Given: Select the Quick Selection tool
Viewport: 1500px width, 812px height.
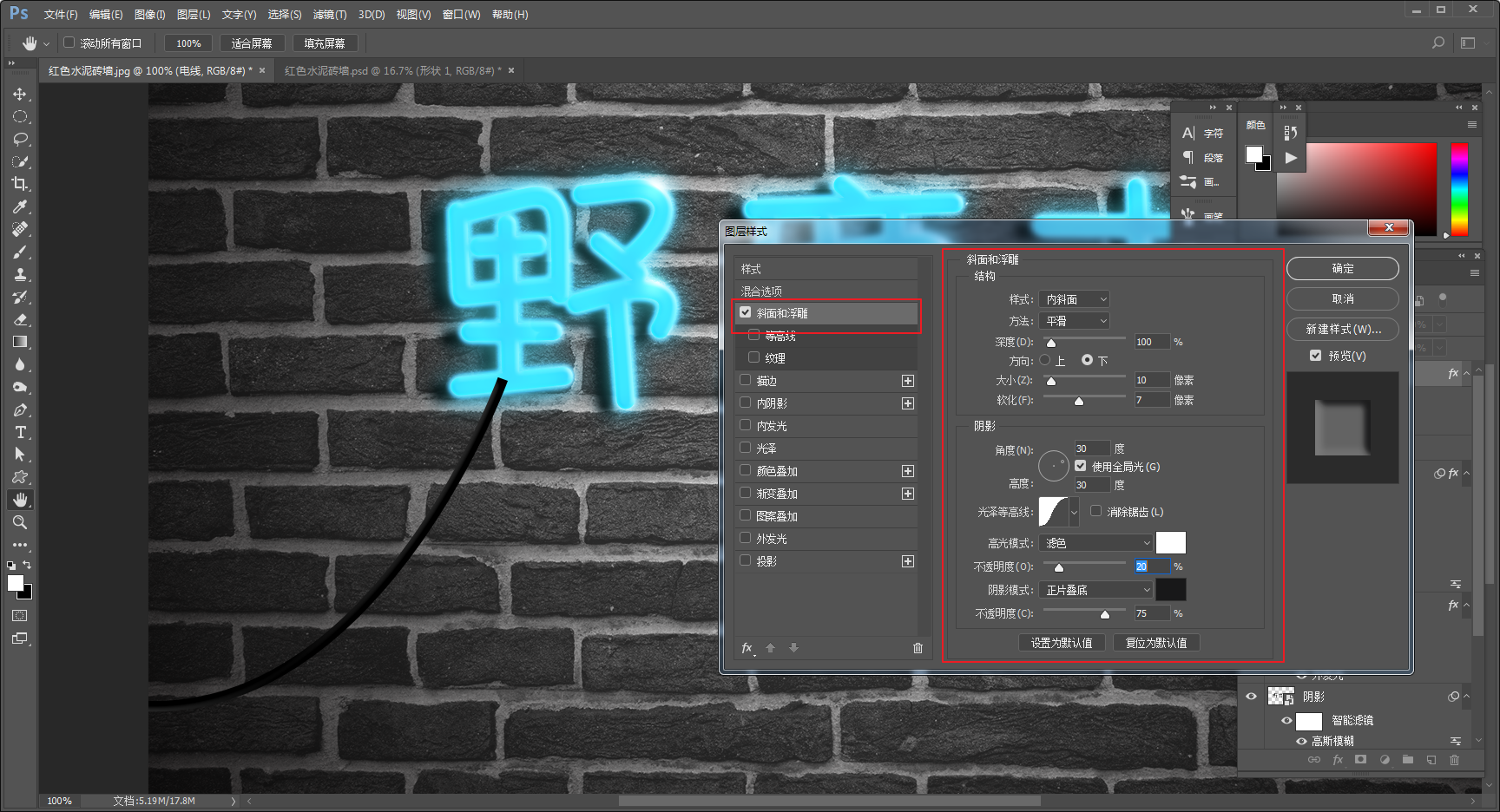Looking at the screenshot, I should [20, 161].
